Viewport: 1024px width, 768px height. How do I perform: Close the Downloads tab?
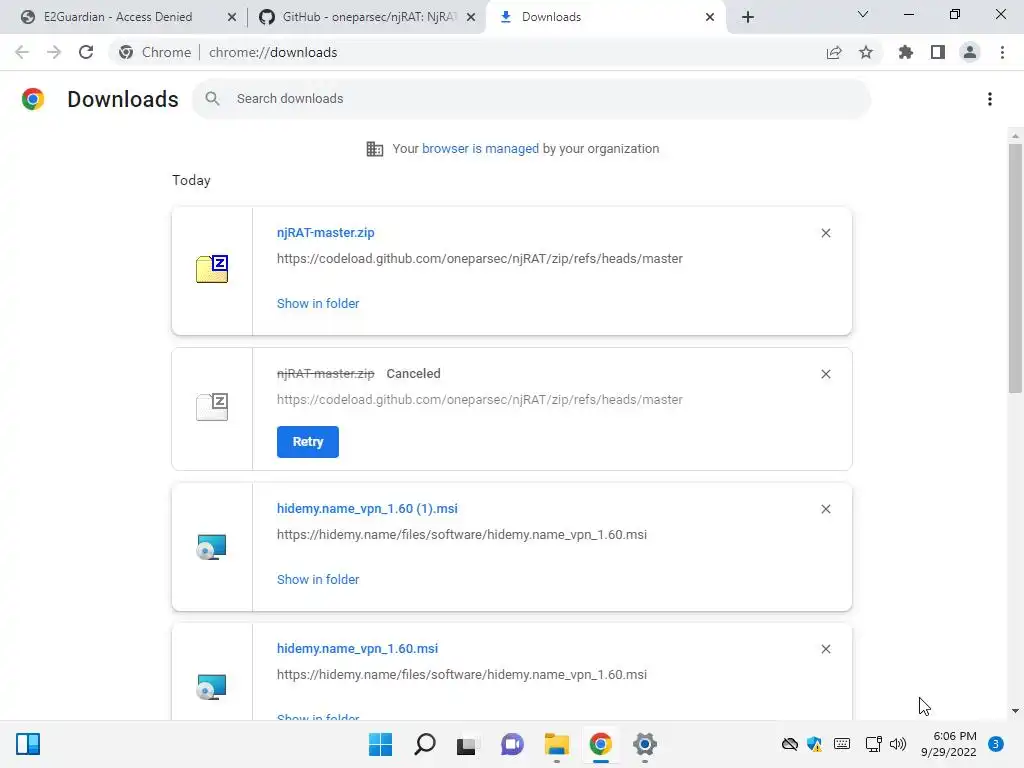pyautogui.click(x=710, y=17)
